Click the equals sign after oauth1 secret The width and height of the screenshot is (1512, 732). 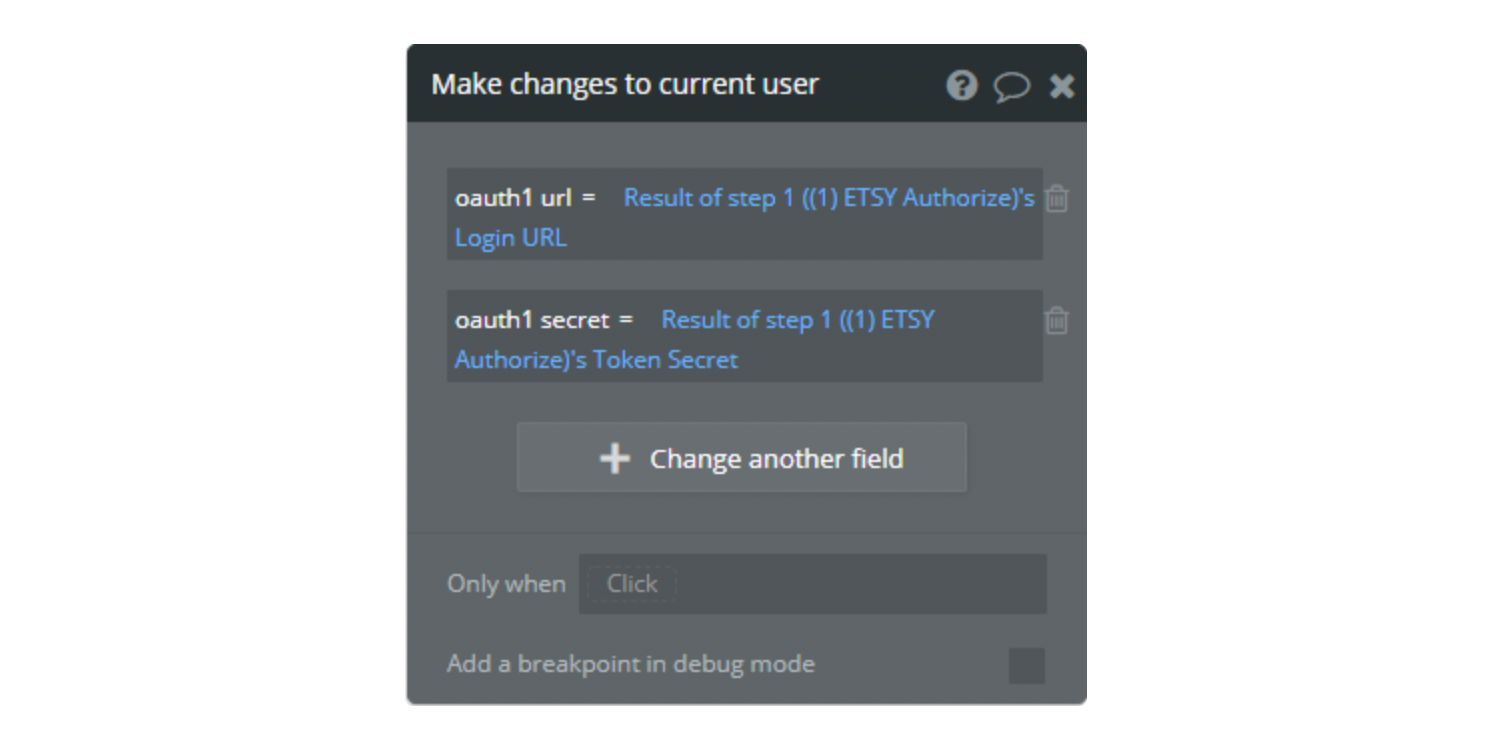point(626,320)
